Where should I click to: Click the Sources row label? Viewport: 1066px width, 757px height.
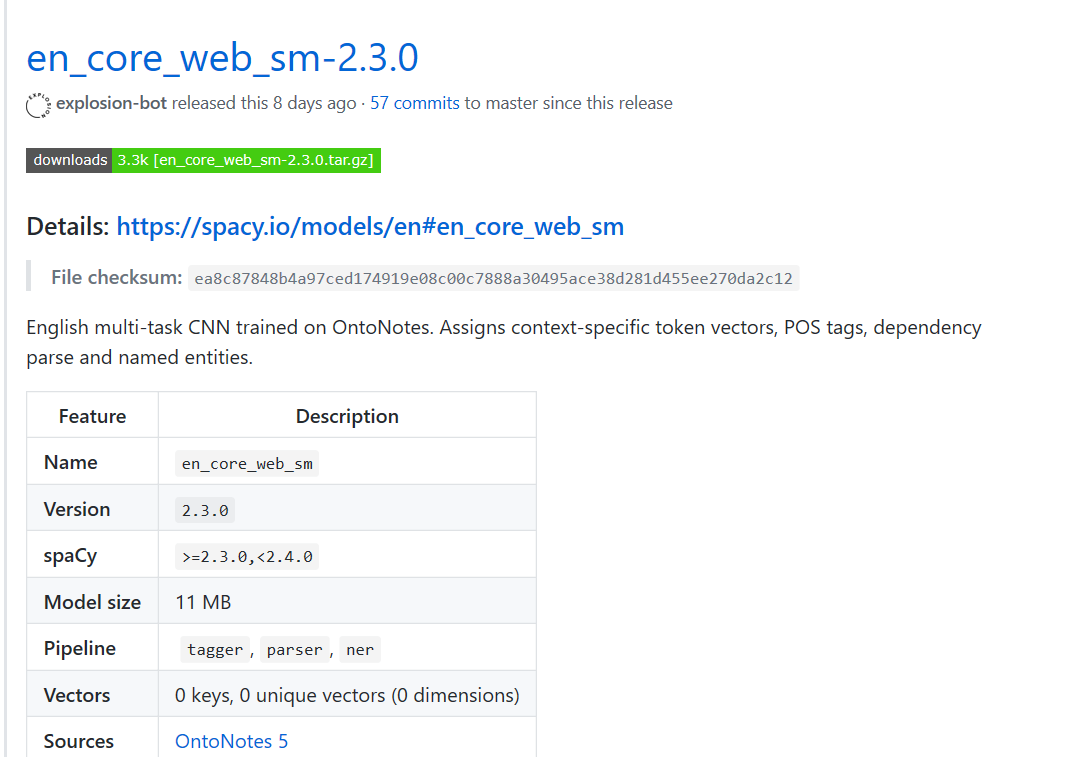79,741
